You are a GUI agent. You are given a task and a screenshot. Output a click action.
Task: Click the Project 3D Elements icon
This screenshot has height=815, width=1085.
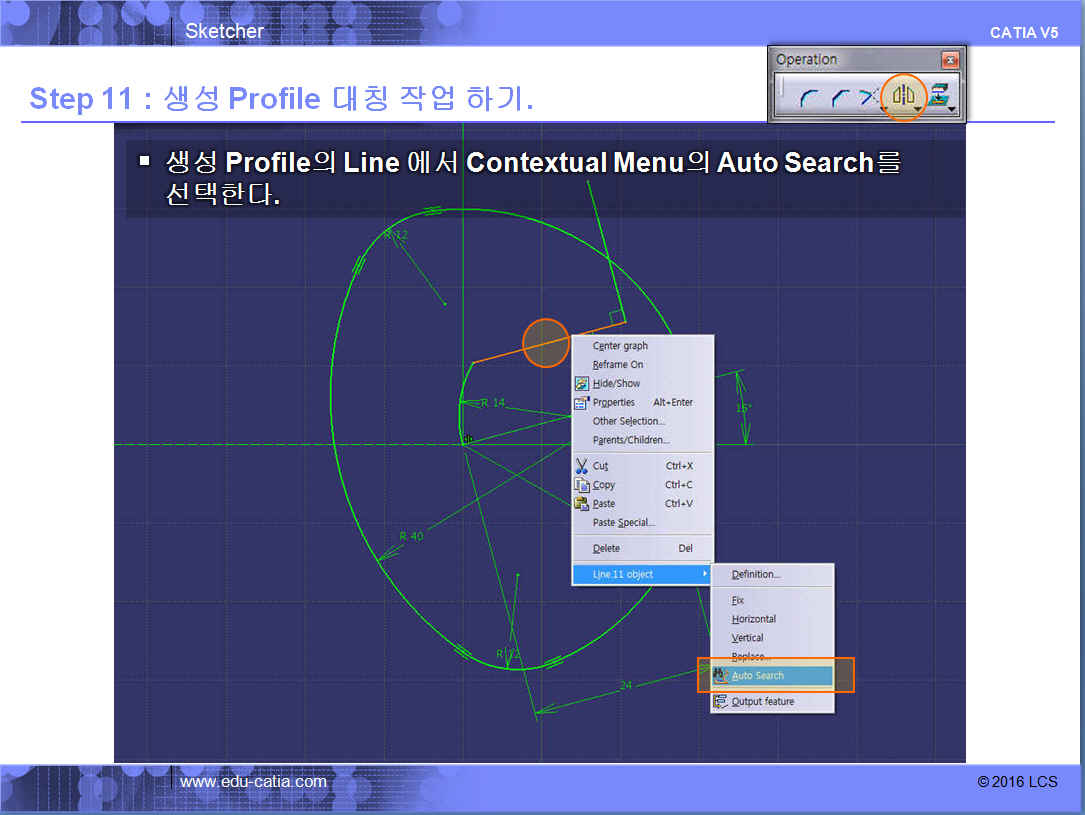(x=936, y=96)
